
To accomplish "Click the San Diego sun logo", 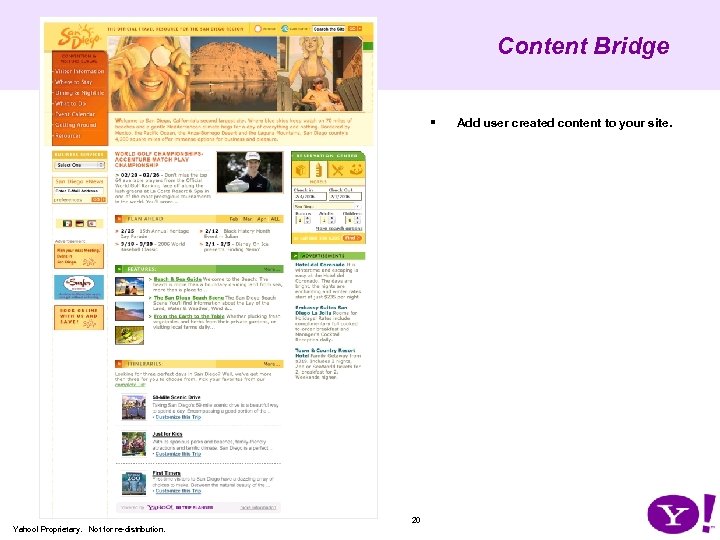I will [x=79, y=37].
